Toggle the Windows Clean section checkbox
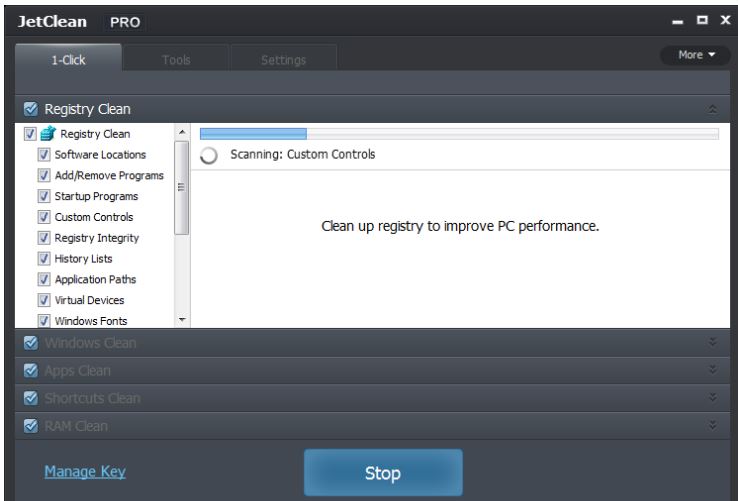 pos(31,343)
